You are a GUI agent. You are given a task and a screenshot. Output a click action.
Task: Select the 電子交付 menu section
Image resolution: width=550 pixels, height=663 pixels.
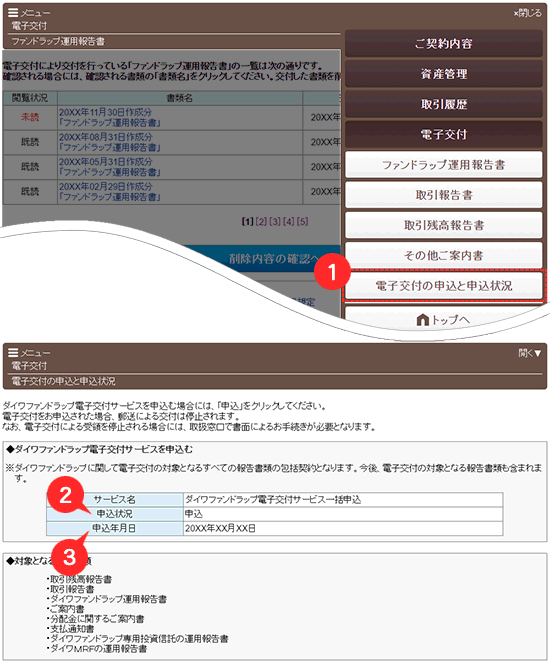point(443,134)
